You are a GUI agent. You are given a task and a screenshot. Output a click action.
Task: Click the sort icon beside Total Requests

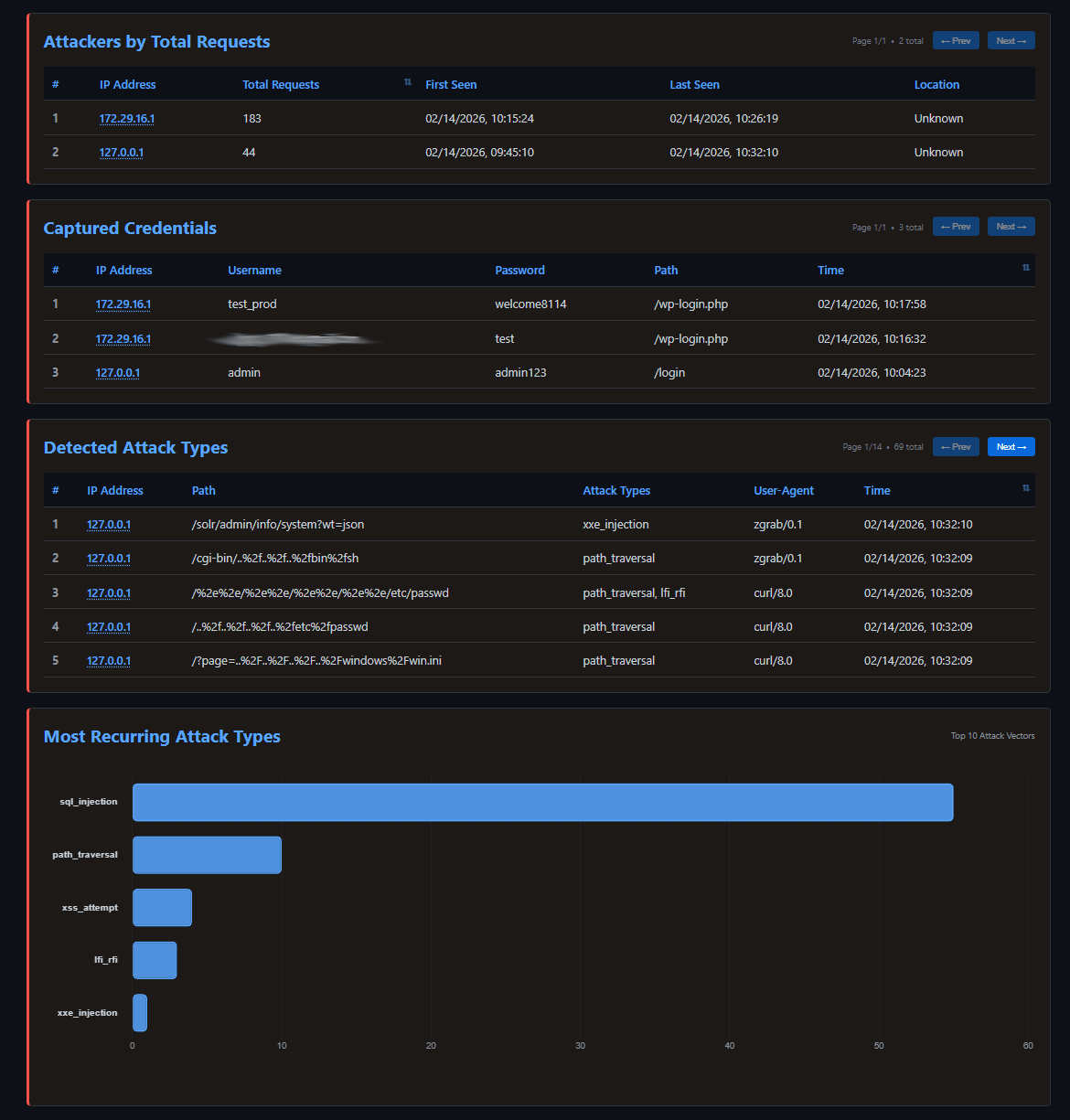pos(408,83)
